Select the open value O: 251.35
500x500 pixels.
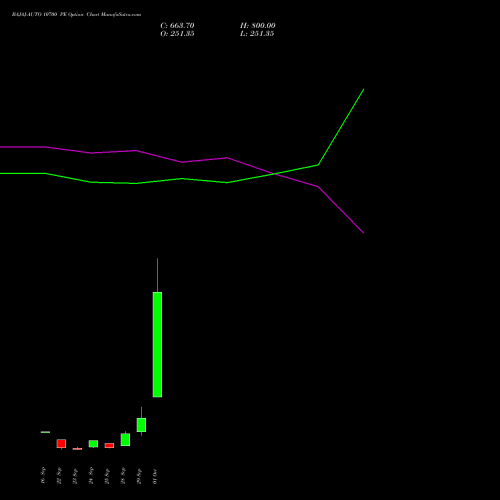coord(177,34)
